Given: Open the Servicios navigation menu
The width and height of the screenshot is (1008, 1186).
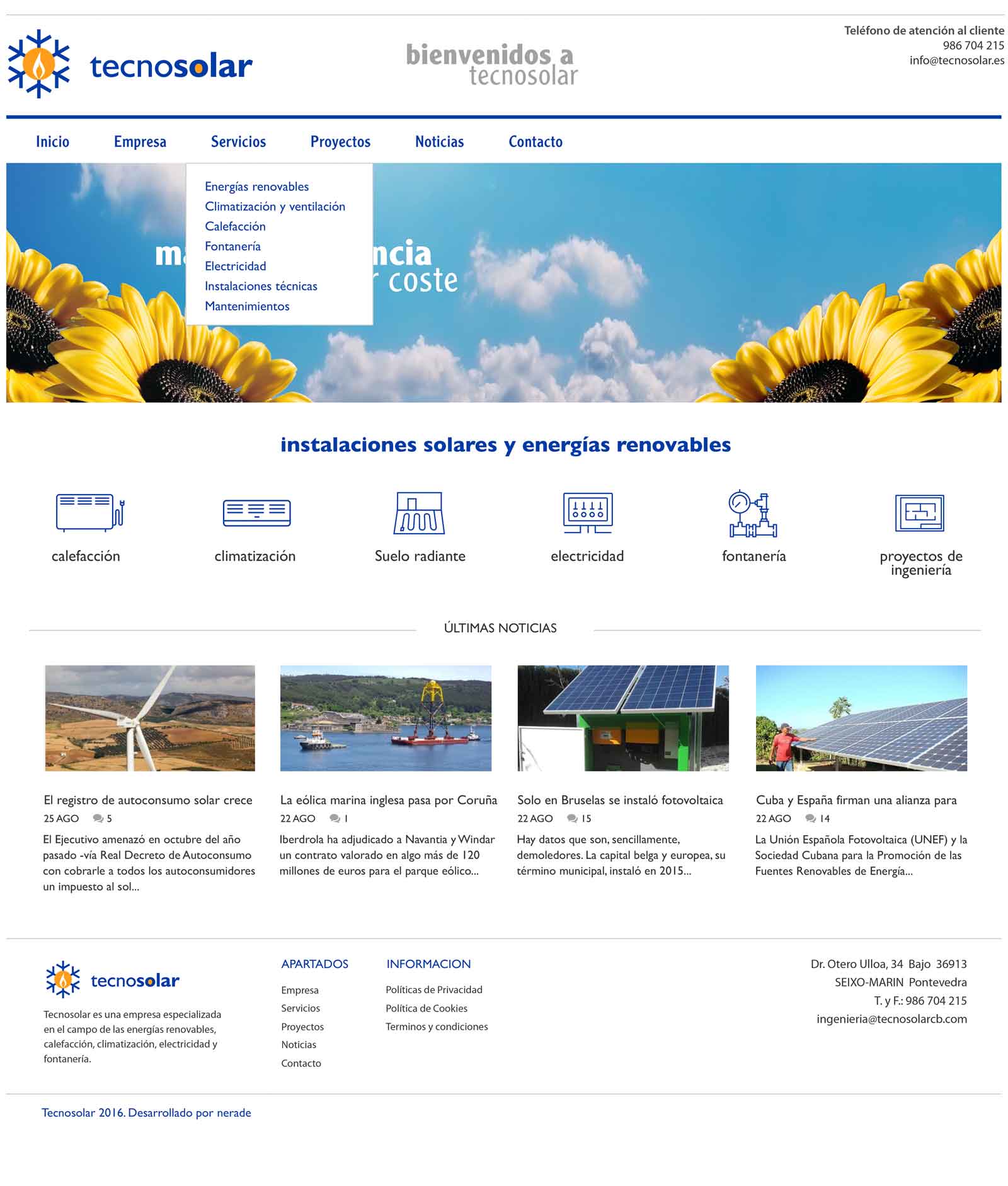Looking at the screenshot, I should point(238,142).
